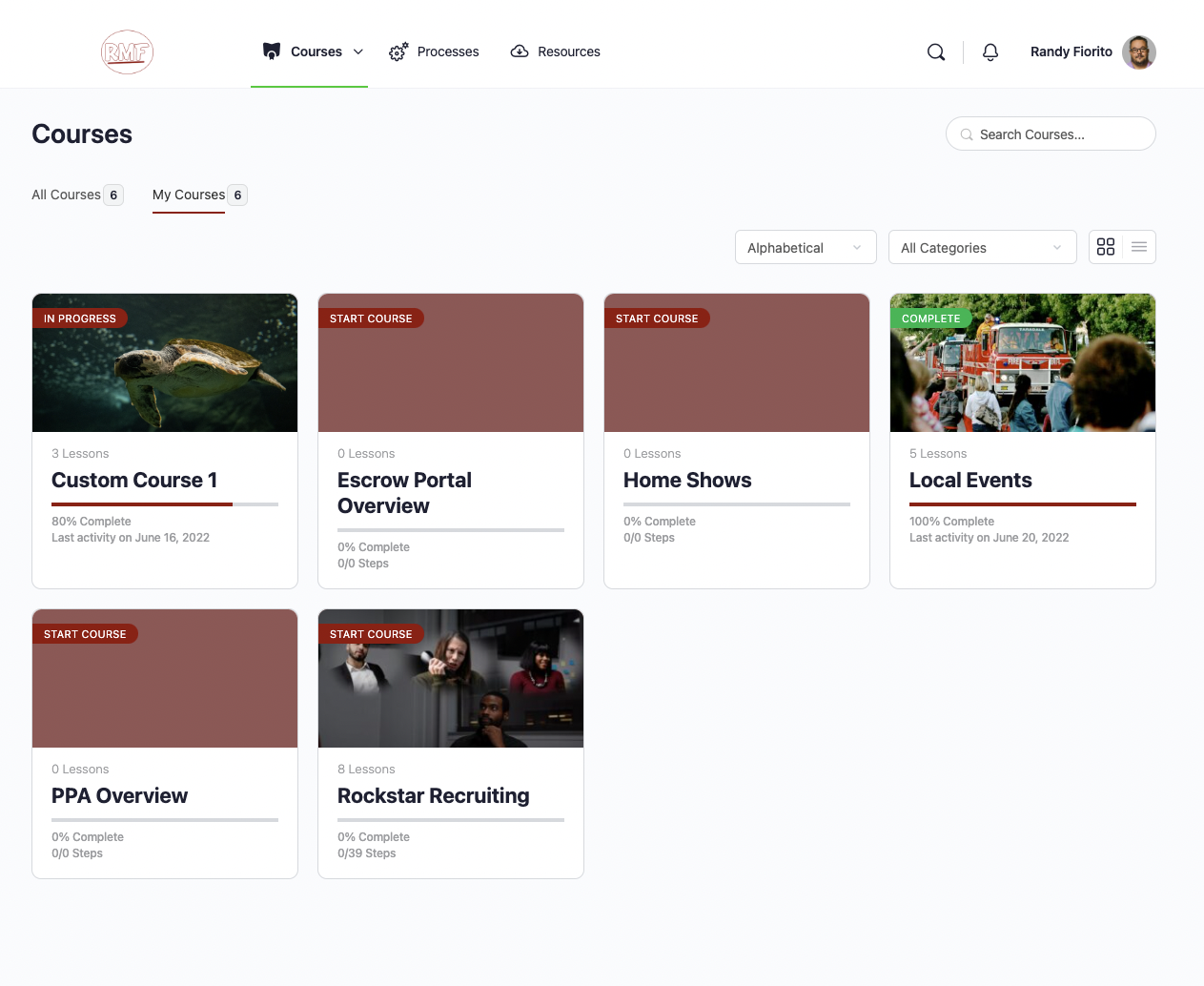Open the Home Shows course title
The image size is (1204, 986).
[687, 480]
